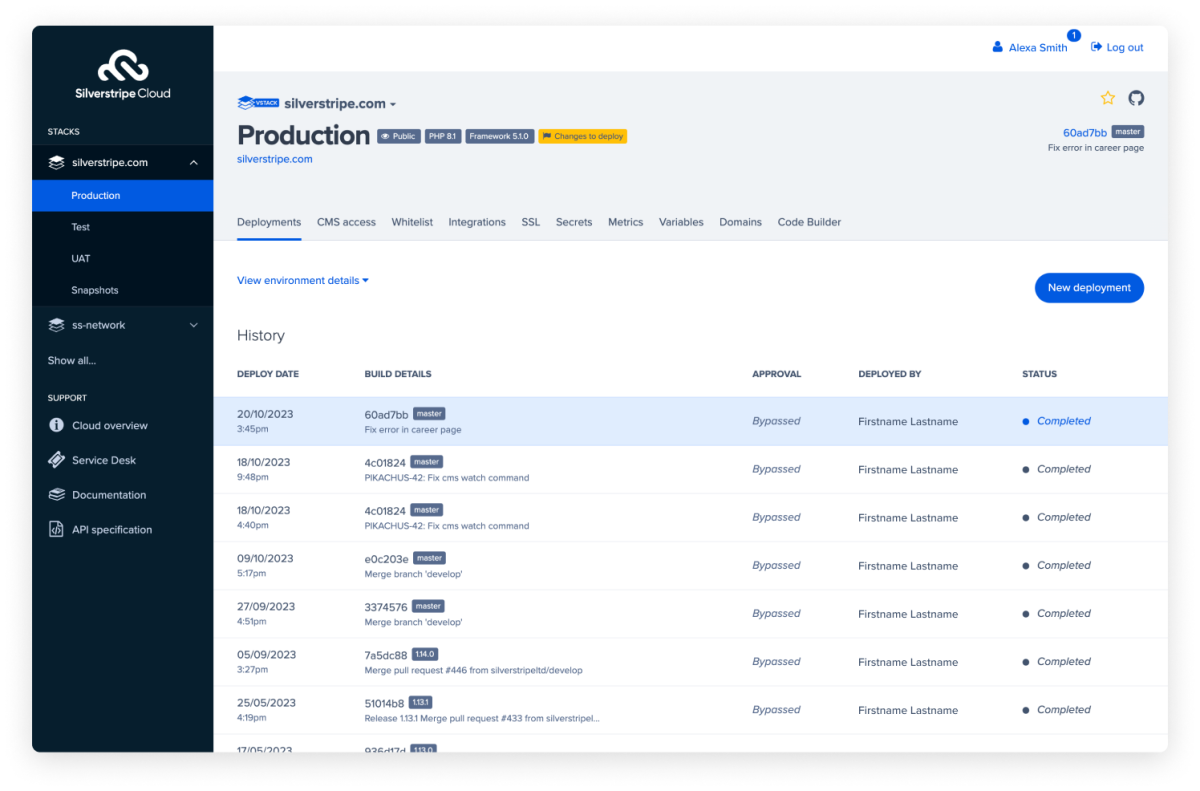1200x791 pixels.
Task: Collapse the silverstripe.com stack in sidebar
Action: coord(194,163)
